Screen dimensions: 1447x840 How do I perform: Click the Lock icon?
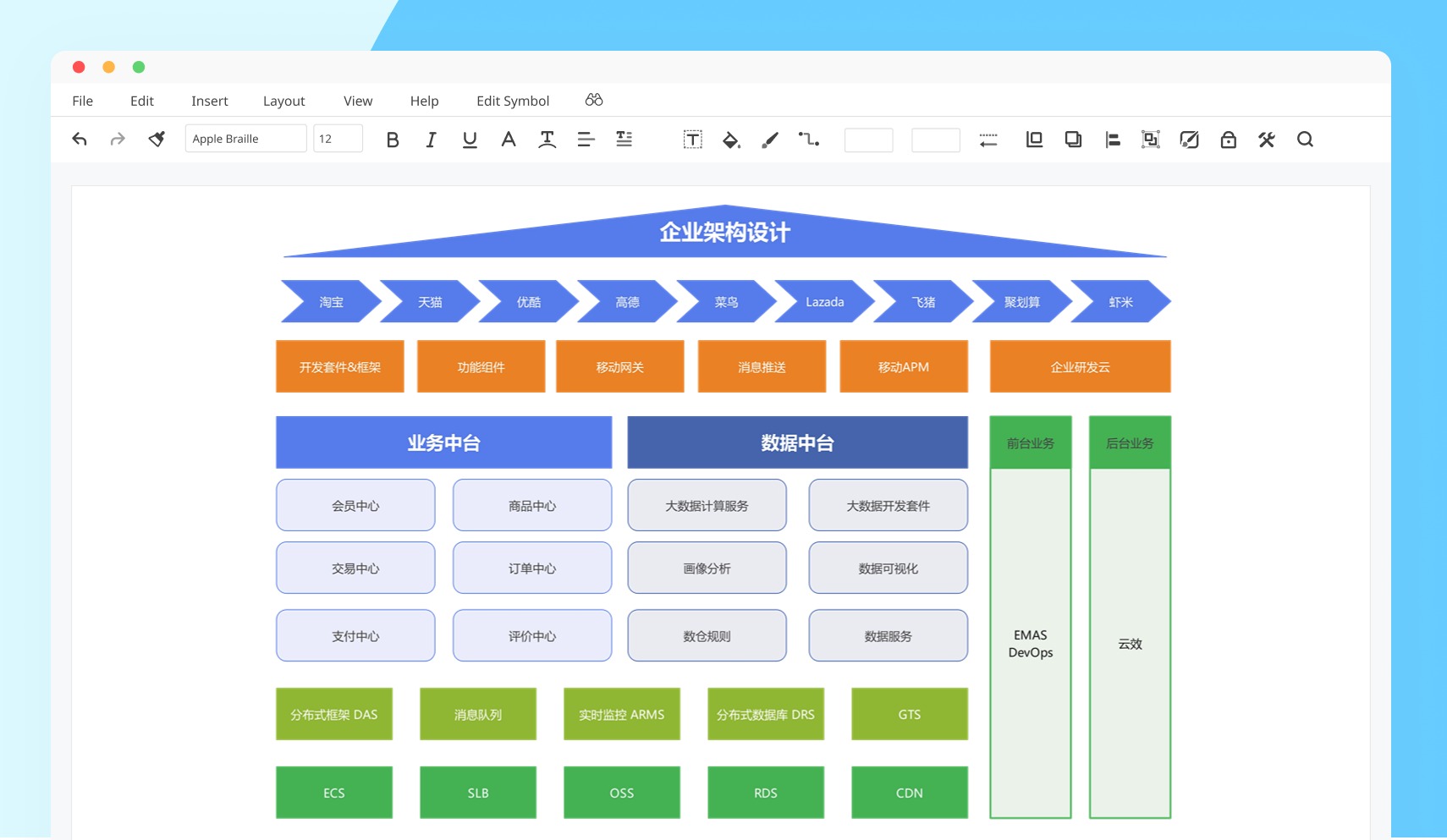(1228, 140)
